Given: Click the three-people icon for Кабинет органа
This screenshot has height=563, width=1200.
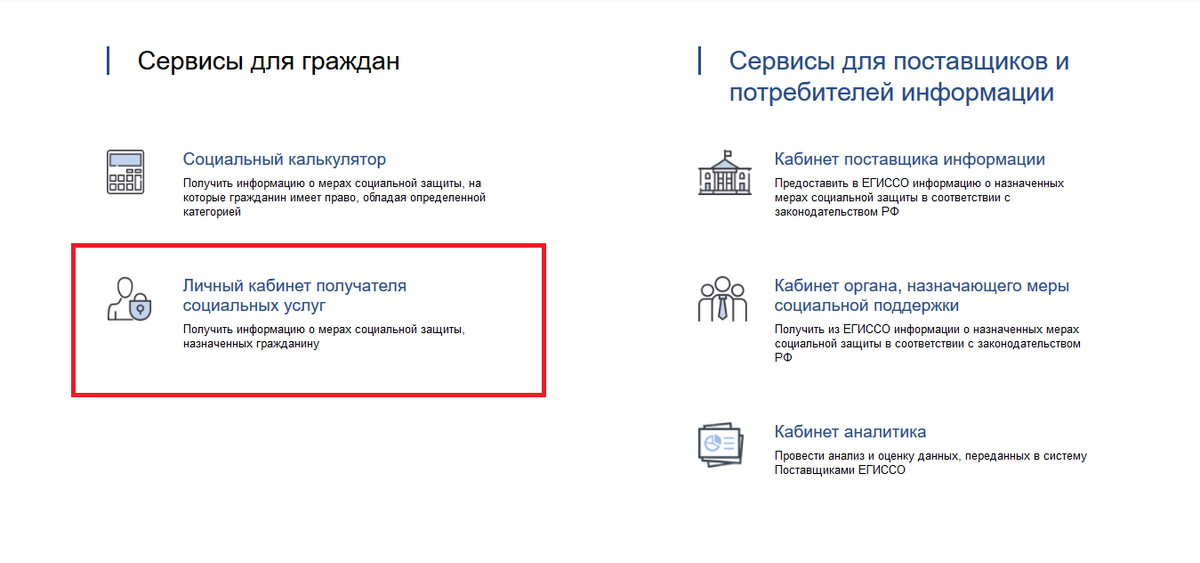Looking at the screenshot, I should [x=722, y=297].
